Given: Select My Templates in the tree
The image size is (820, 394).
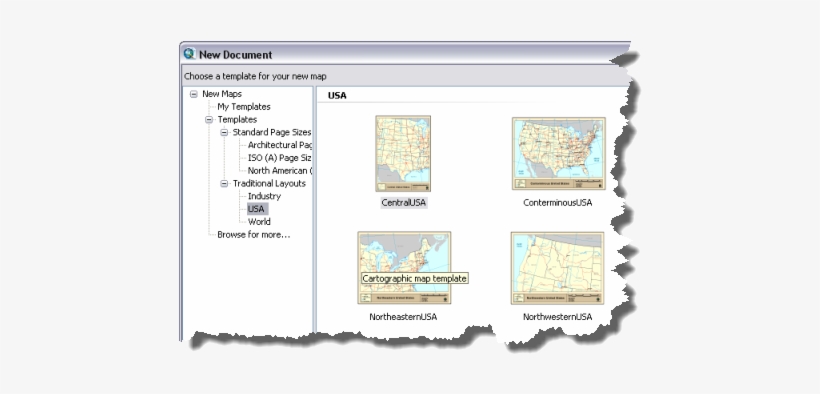Looking at the screenshot, I should point(244,107).
